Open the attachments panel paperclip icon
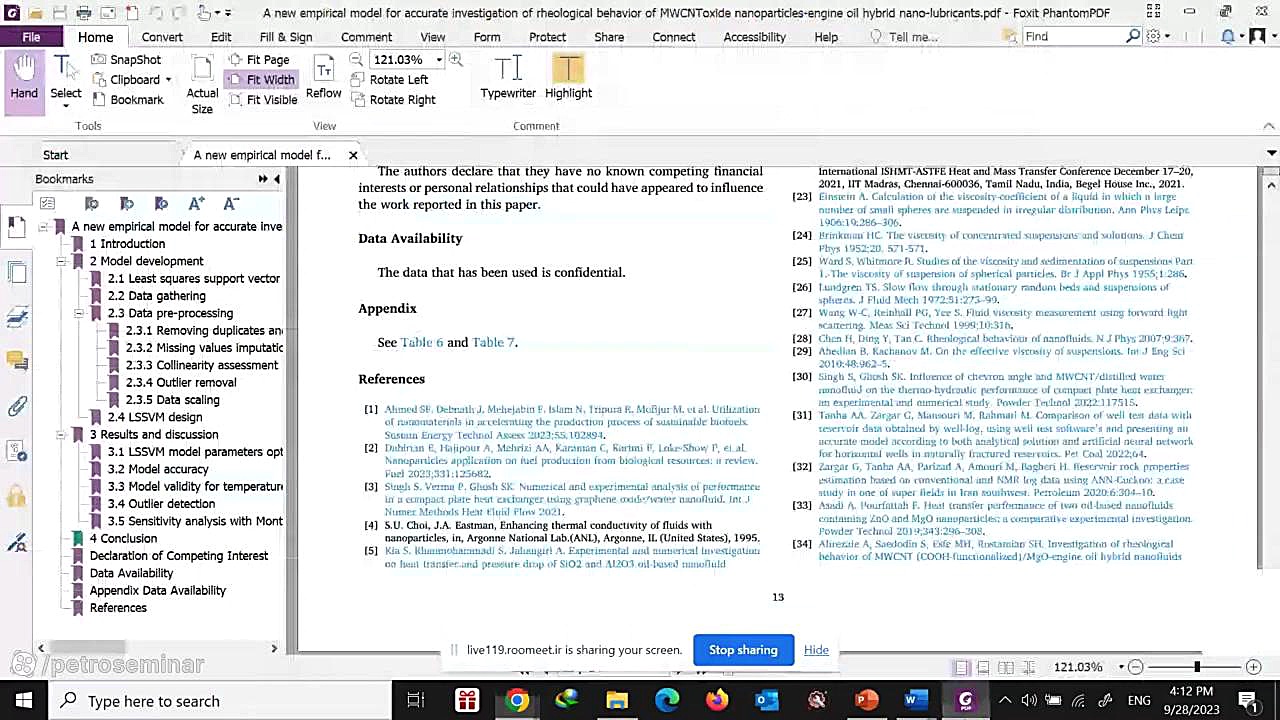Viewport: 1280px width, 720px height. (x=17, y=406)
